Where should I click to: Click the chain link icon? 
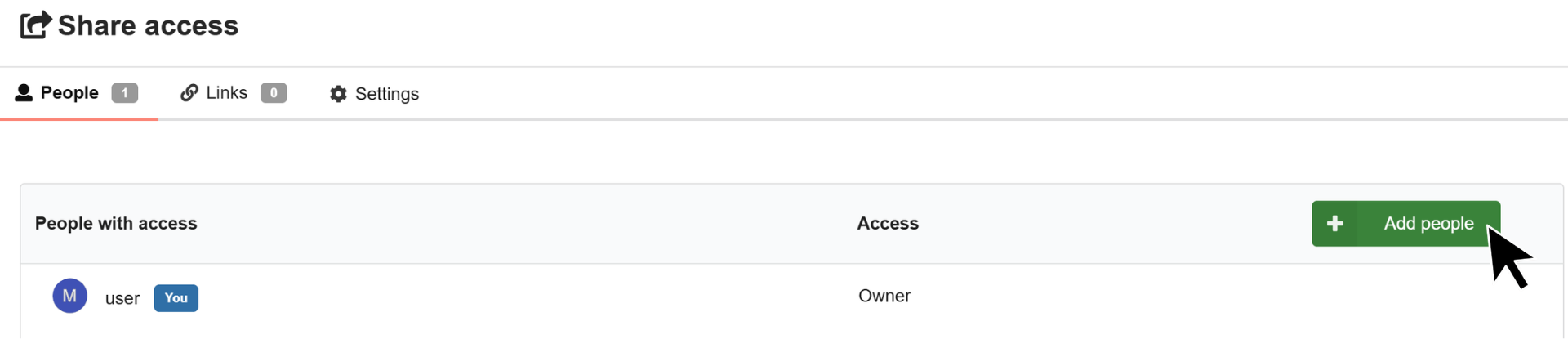[189, 93]
